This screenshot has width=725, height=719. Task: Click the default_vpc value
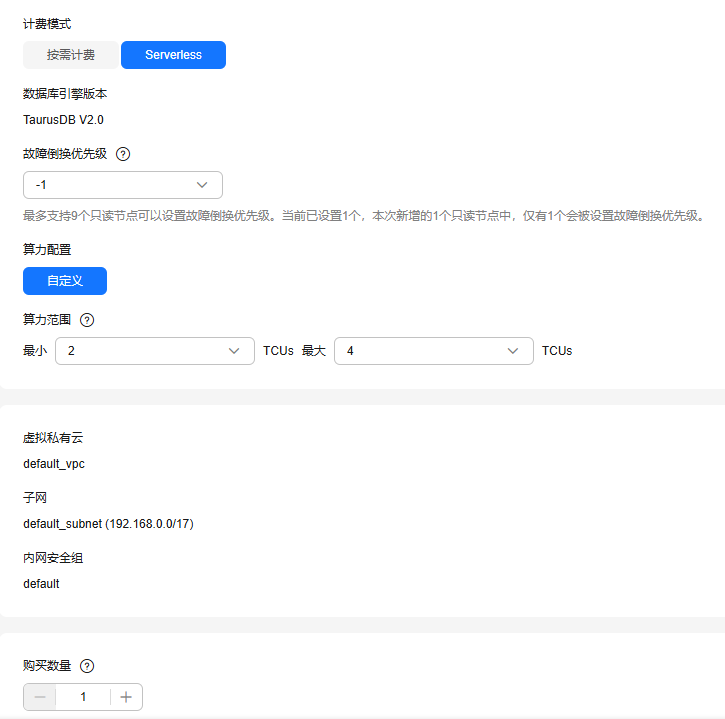click(x=54, y=464)
